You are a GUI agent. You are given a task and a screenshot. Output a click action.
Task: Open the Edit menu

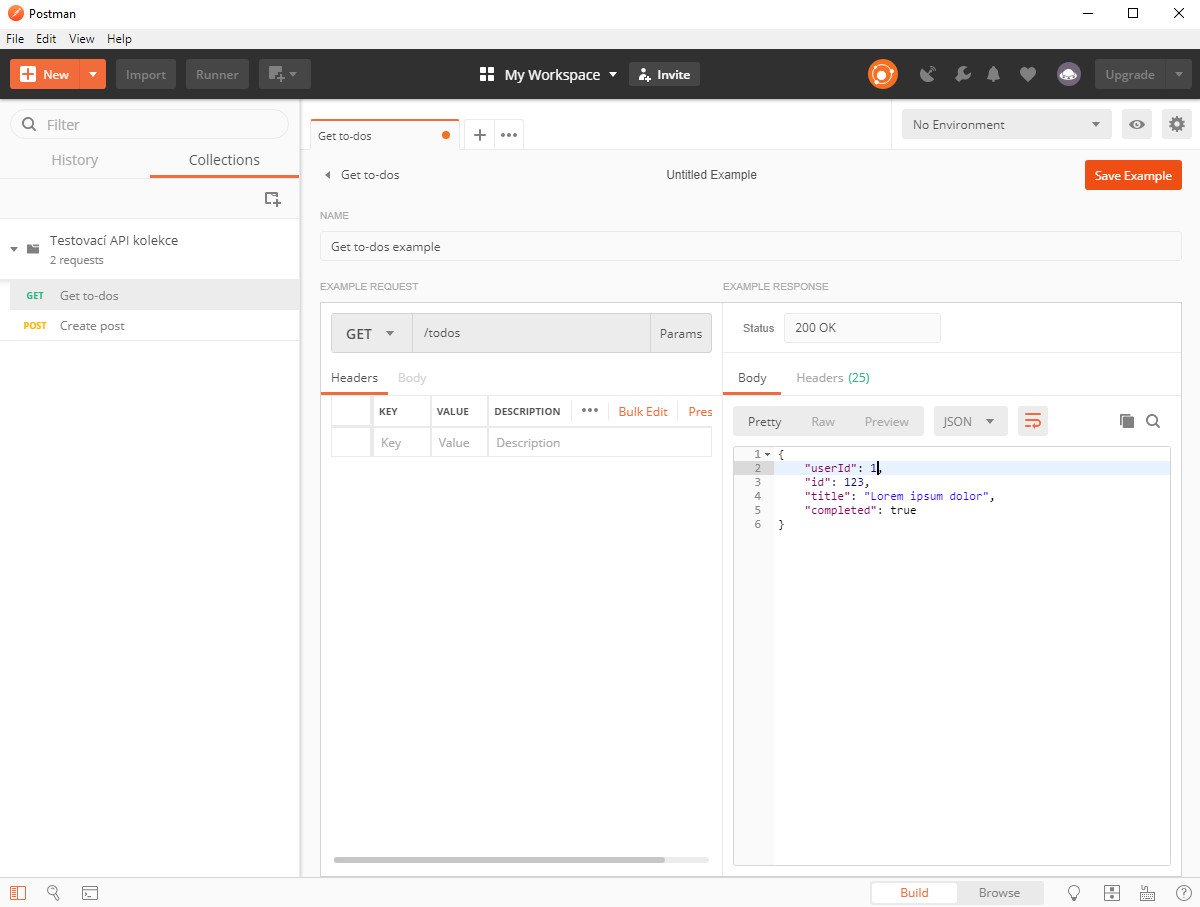[46, 39]
